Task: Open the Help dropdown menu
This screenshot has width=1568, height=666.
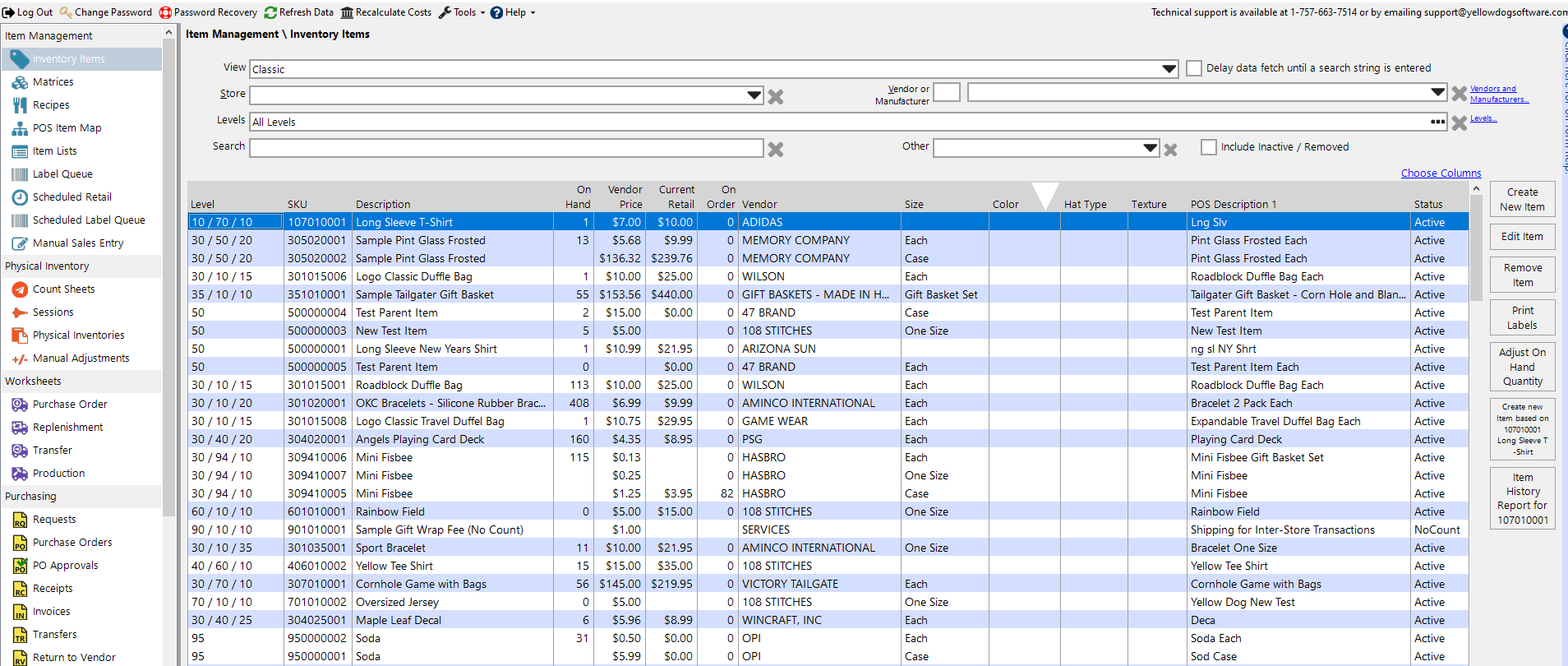Action: tap(514, 12)
